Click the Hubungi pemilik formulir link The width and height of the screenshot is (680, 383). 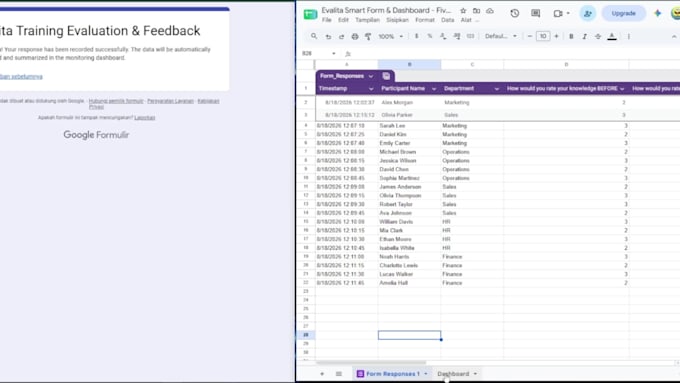(116, 101)
